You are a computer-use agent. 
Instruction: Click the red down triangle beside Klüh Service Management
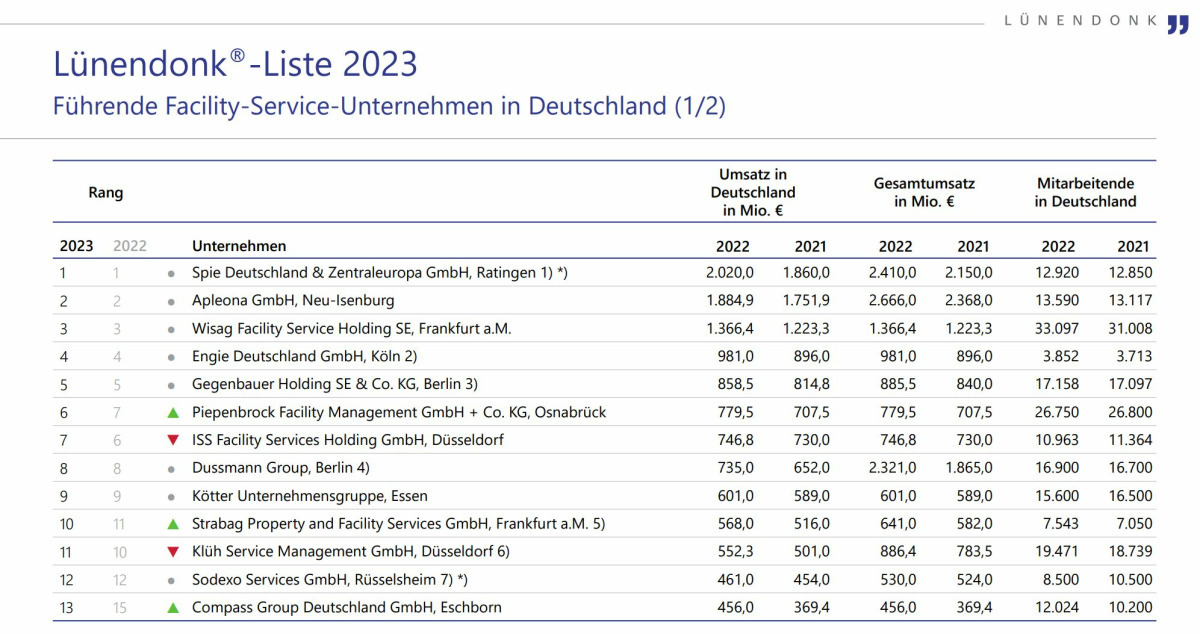(x=172, y=552)
